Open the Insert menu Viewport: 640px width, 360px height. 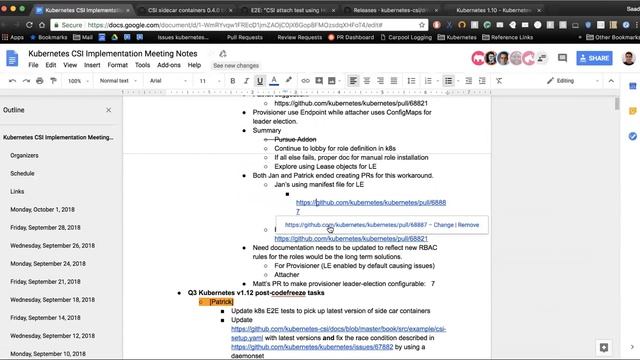pyautogui.click(x=92, y=65)
